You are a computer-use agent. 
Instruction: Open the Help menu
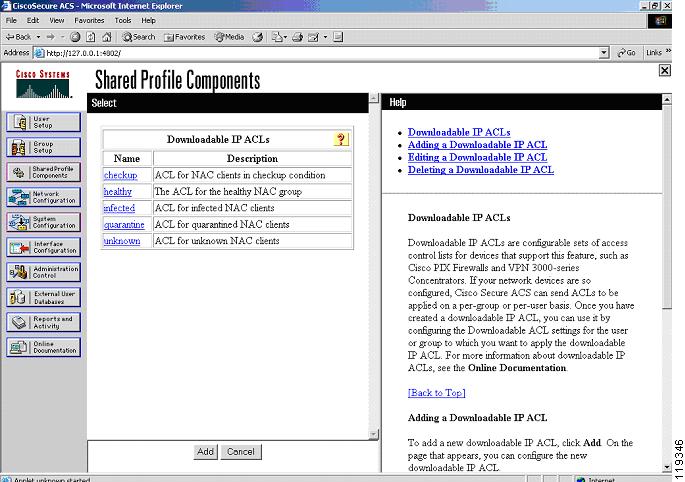pos(148,20)
